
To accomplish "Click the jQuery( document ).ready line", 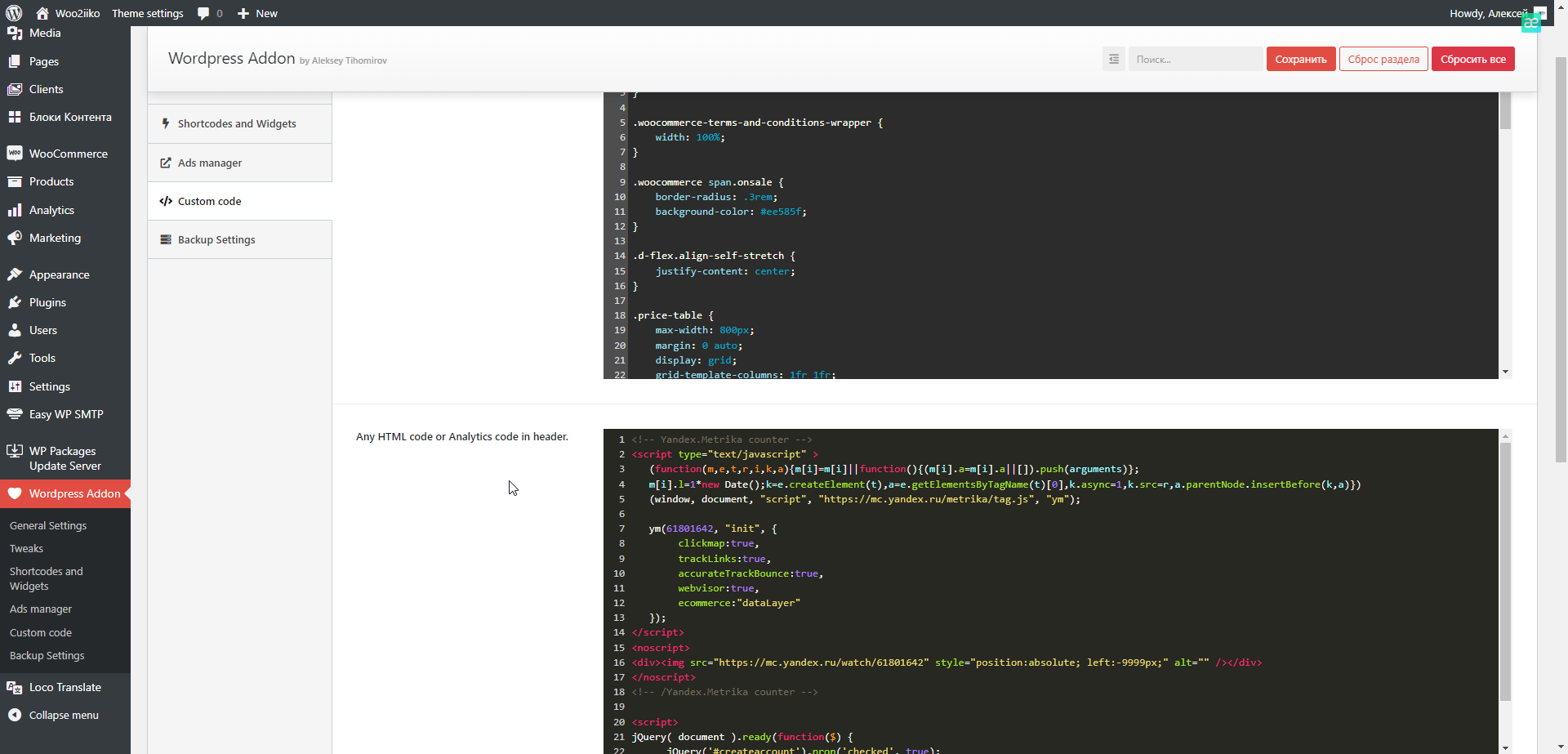I will 742,737.
